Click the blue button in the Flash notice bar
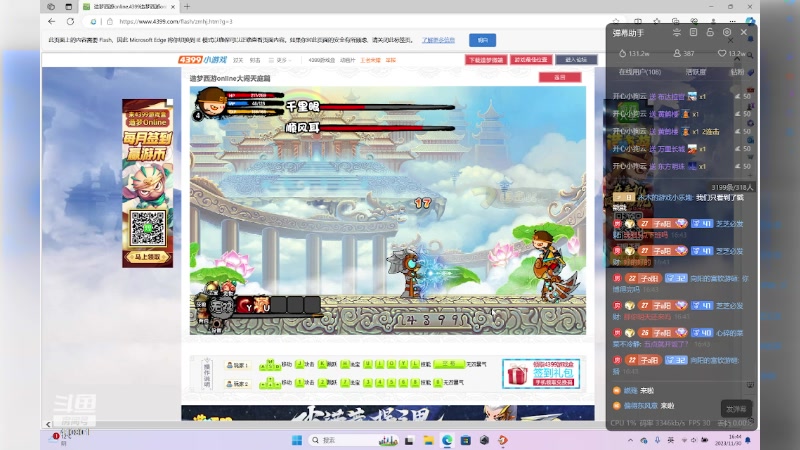Image resolution: width=800 pixels, height=450 pixels. pos(483,40)
